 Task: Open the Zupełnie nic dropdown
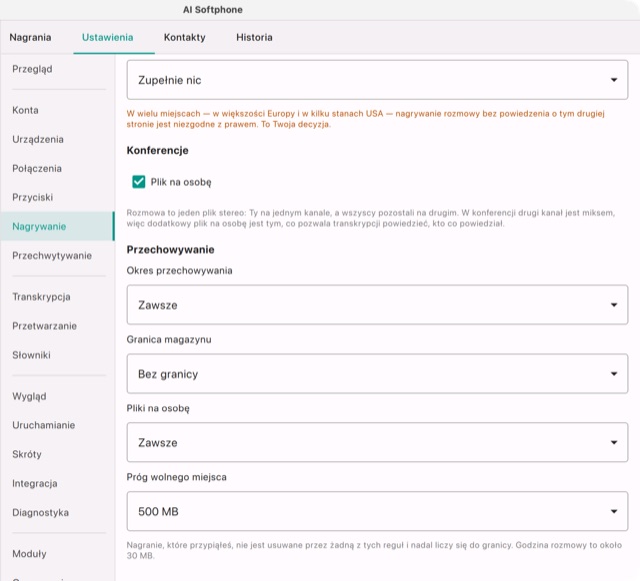[x=377, y=80]
